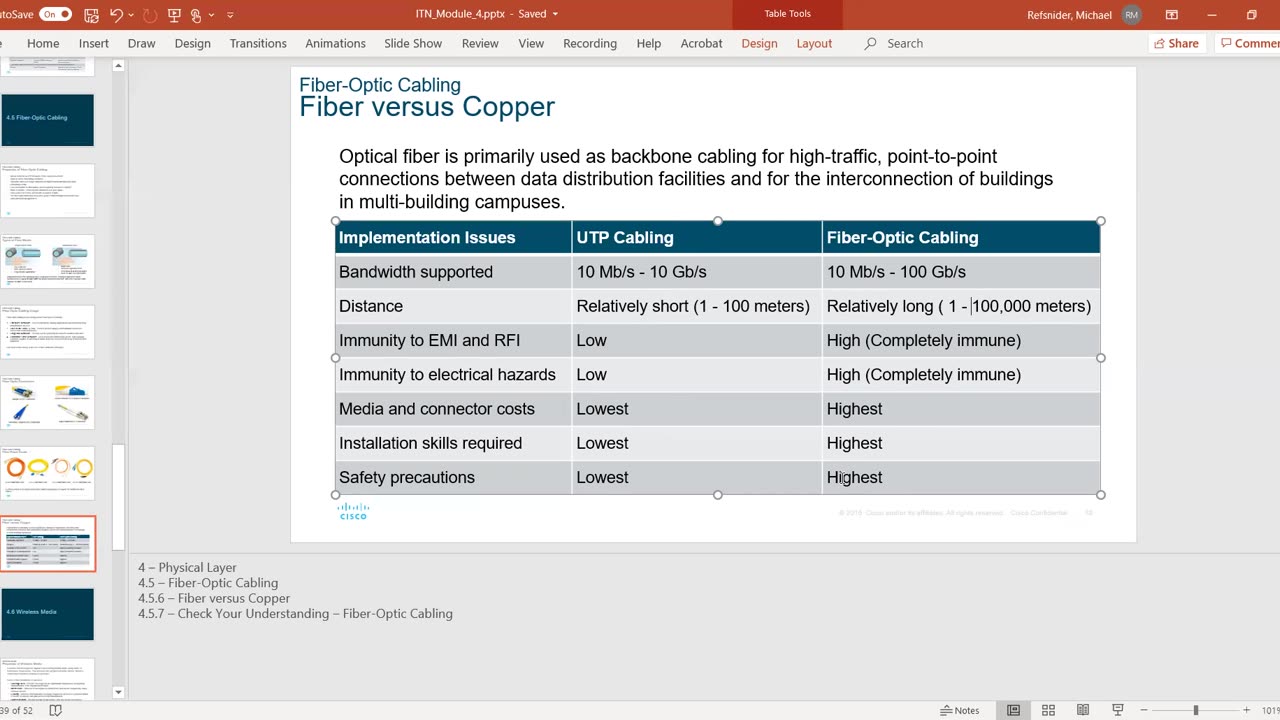
Task: Click the zoom in plus button
Action: (1246, 710)
